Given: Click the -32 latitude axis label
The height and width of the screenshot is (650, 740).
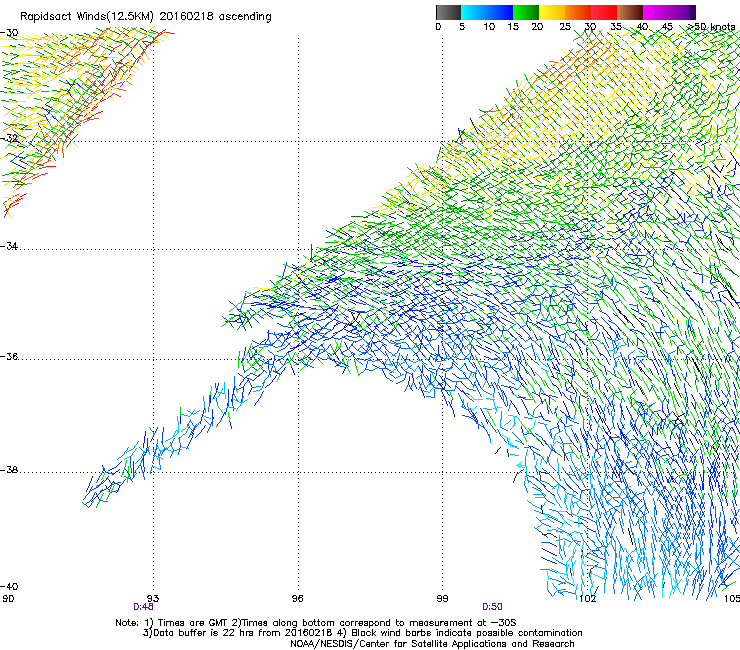Looking at the screenshot, I should coord(9,138).
